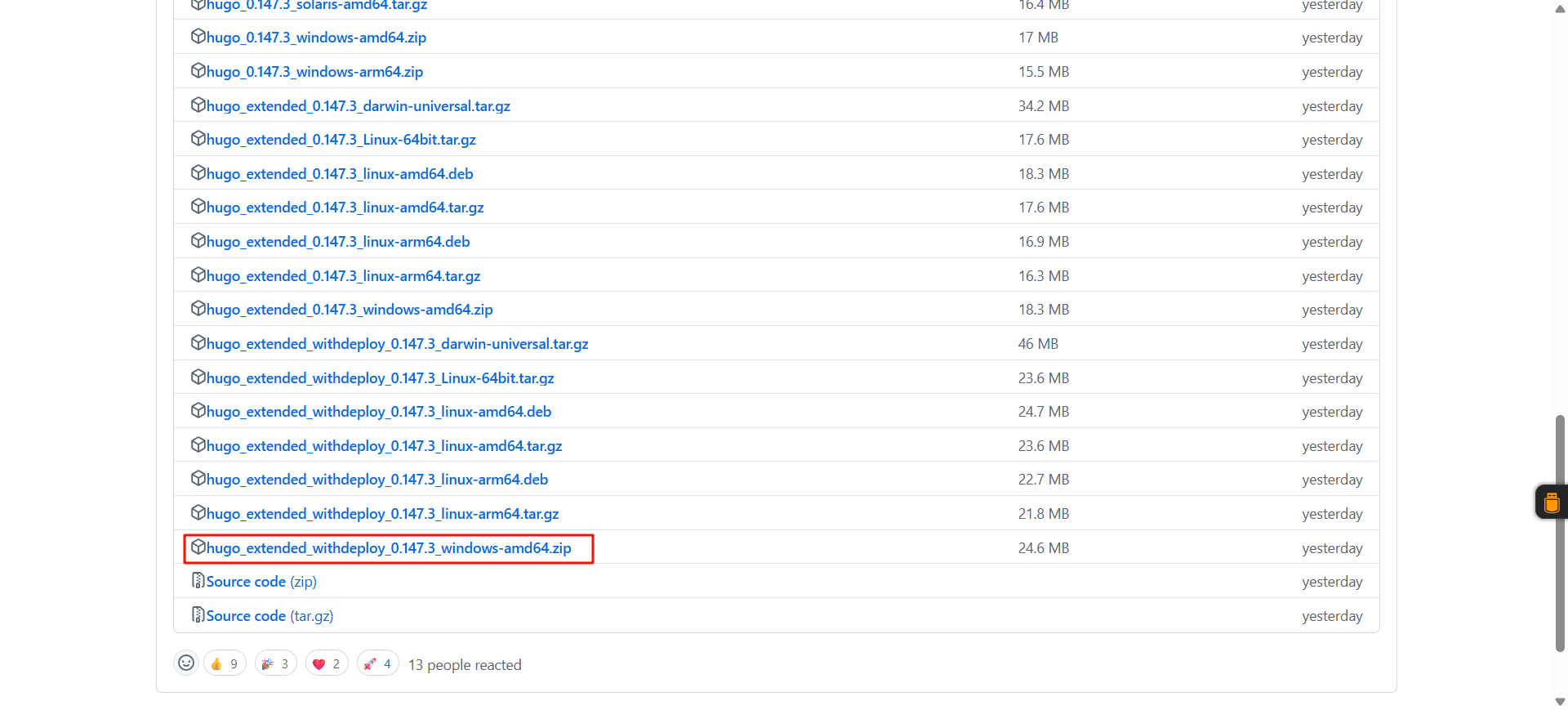Viewport: 1568px width, 710px height.
Task: Click package icon beside hugo_0.147.3_windows-amd64.zip
Action: (x=198, y=37)
